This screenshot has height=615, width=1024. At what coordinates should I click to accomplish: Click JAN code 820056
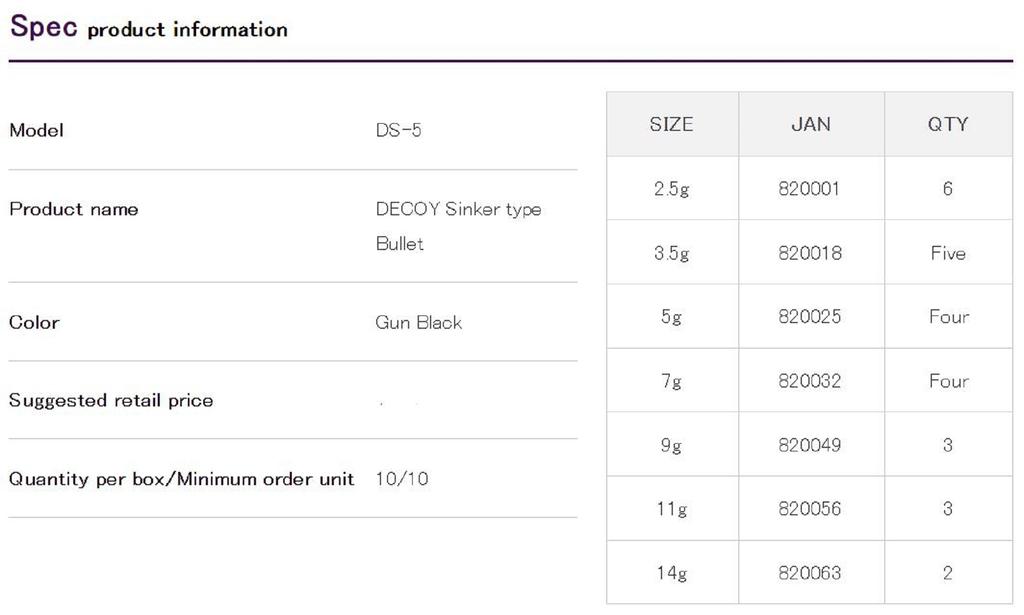810,509
